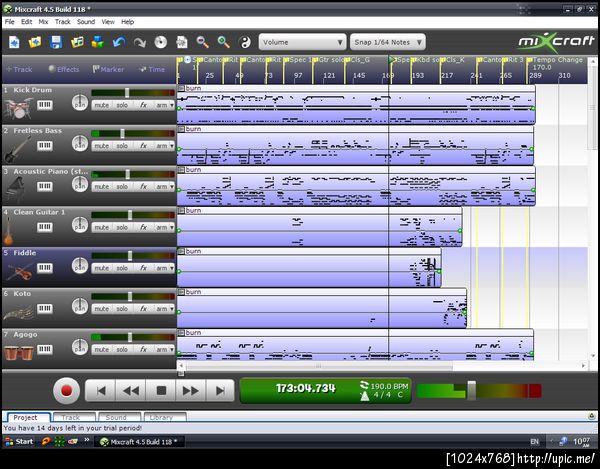
Task: Click the Windows Start button
Action: [x=19, y=441]
